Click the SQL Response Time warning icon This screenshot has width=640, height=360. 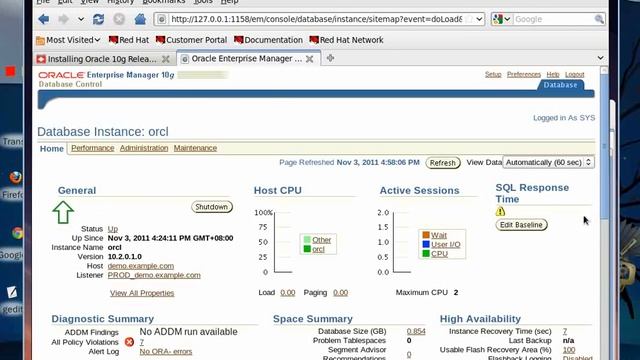(500, 211)
